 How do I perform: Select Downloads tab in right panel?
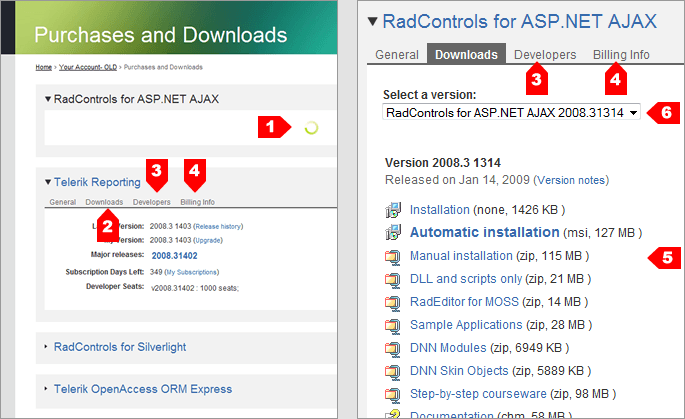tap(466, 54)
